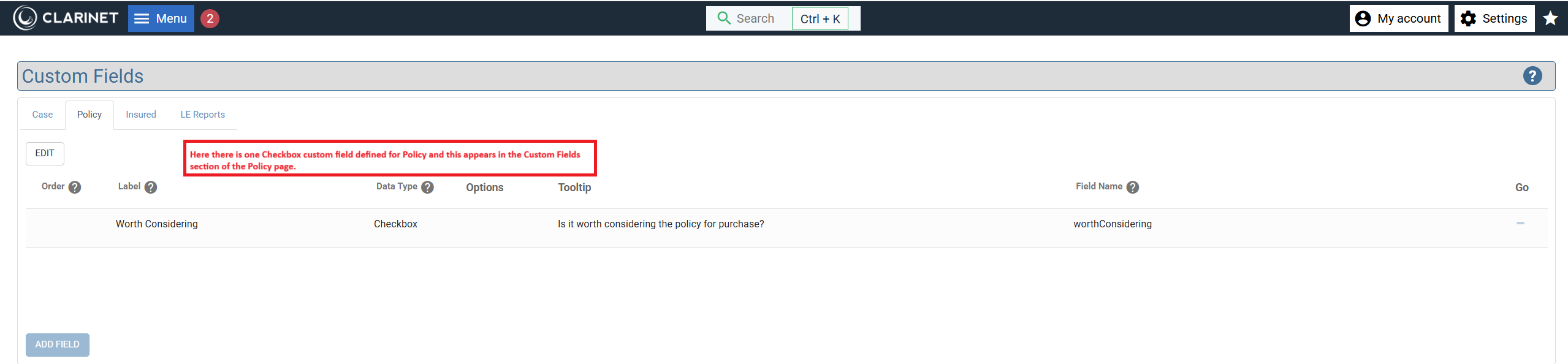
Task: Switch to the Case tab
Action: click(x=42, y=115)
